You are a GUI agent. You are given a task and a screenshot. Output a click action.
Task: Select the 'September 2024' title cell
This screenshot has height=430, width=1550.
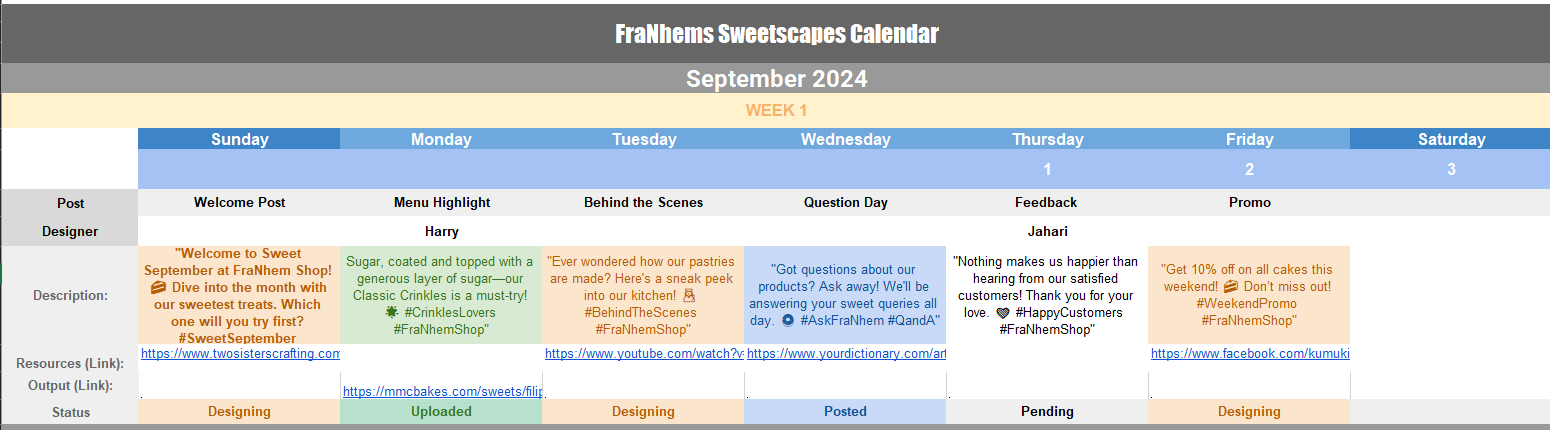[775, 79]
